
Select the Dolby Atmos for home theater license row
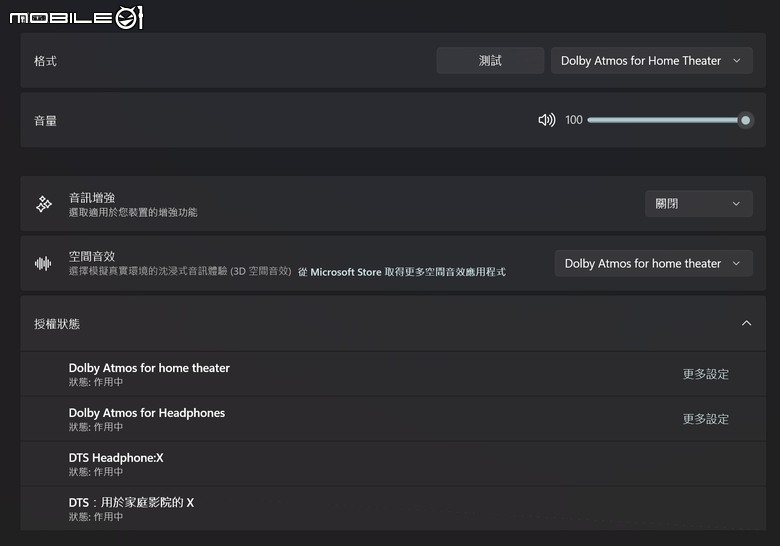click(x=393, y=374)
